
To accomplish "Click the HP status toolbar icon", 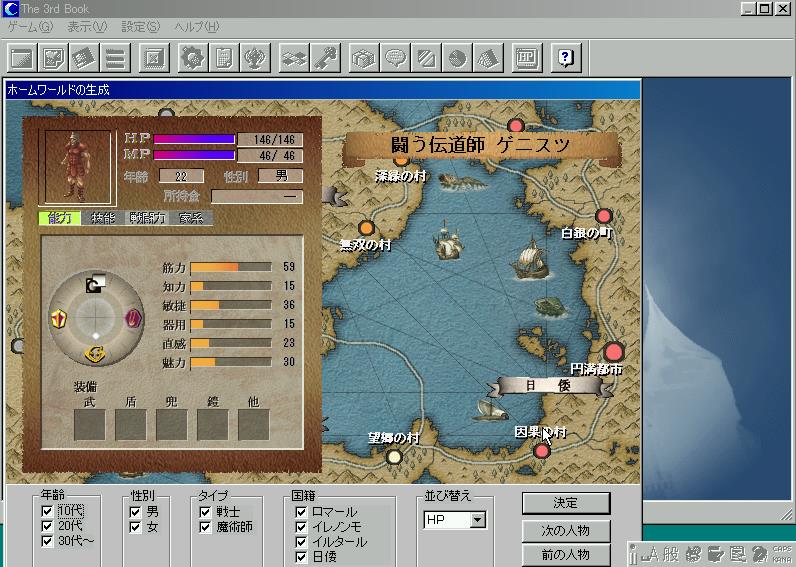I will tap(527, 57).
